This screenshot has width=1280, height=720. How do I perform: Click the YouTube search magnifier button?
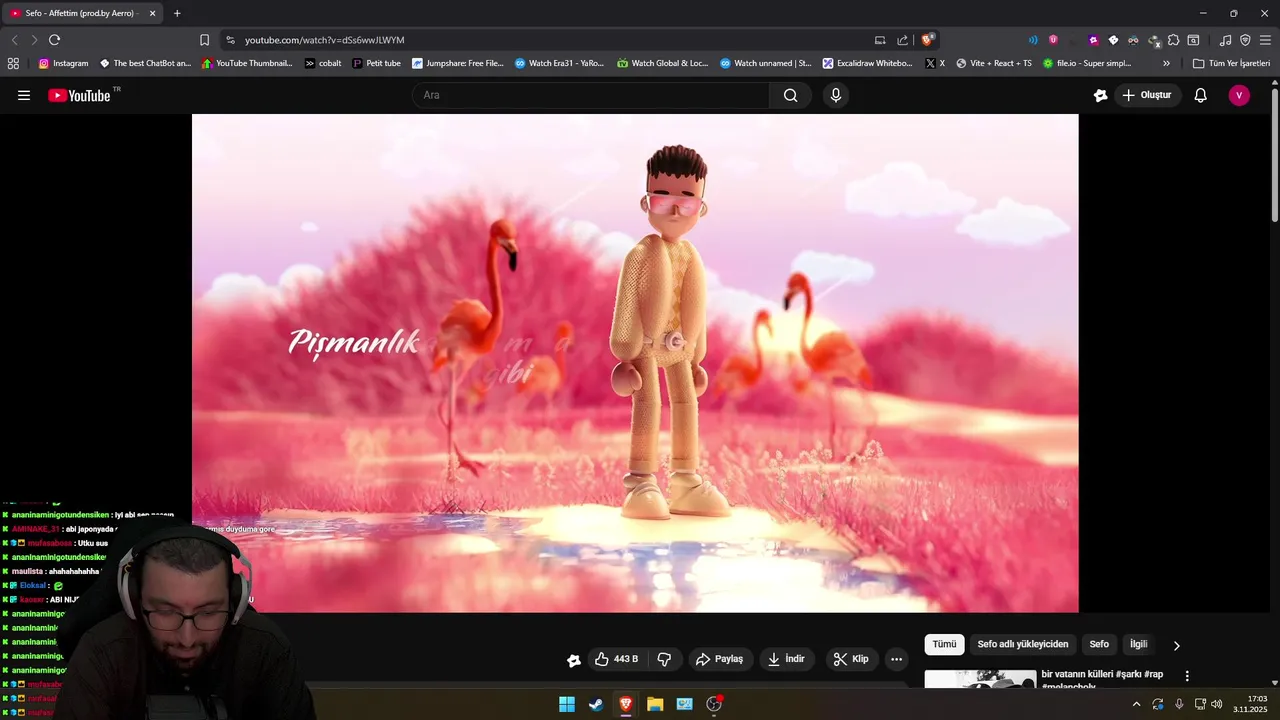point(790,95)
